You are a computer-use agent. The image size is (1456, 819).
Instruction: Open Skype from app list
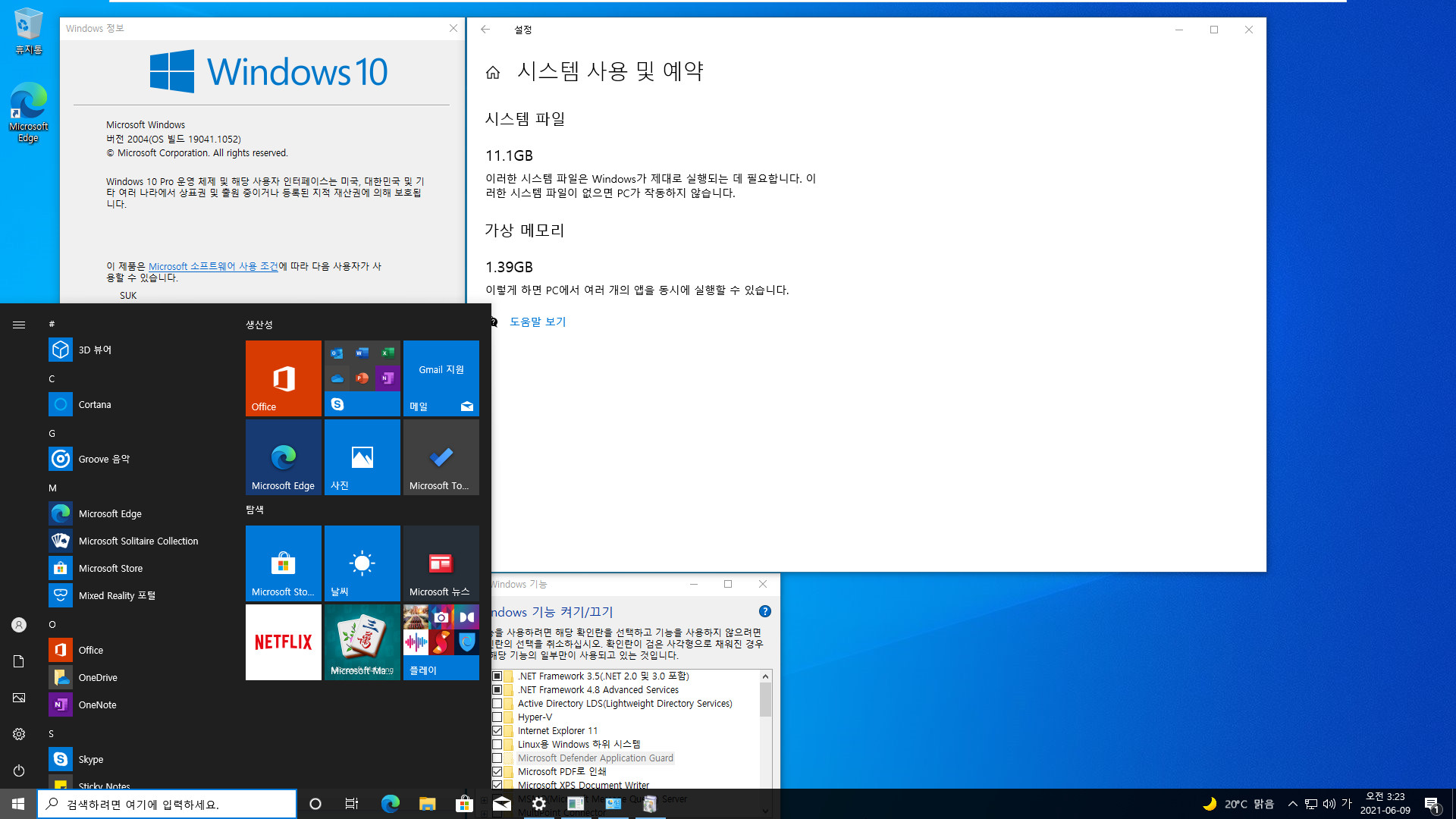click(x=136, y=759)
